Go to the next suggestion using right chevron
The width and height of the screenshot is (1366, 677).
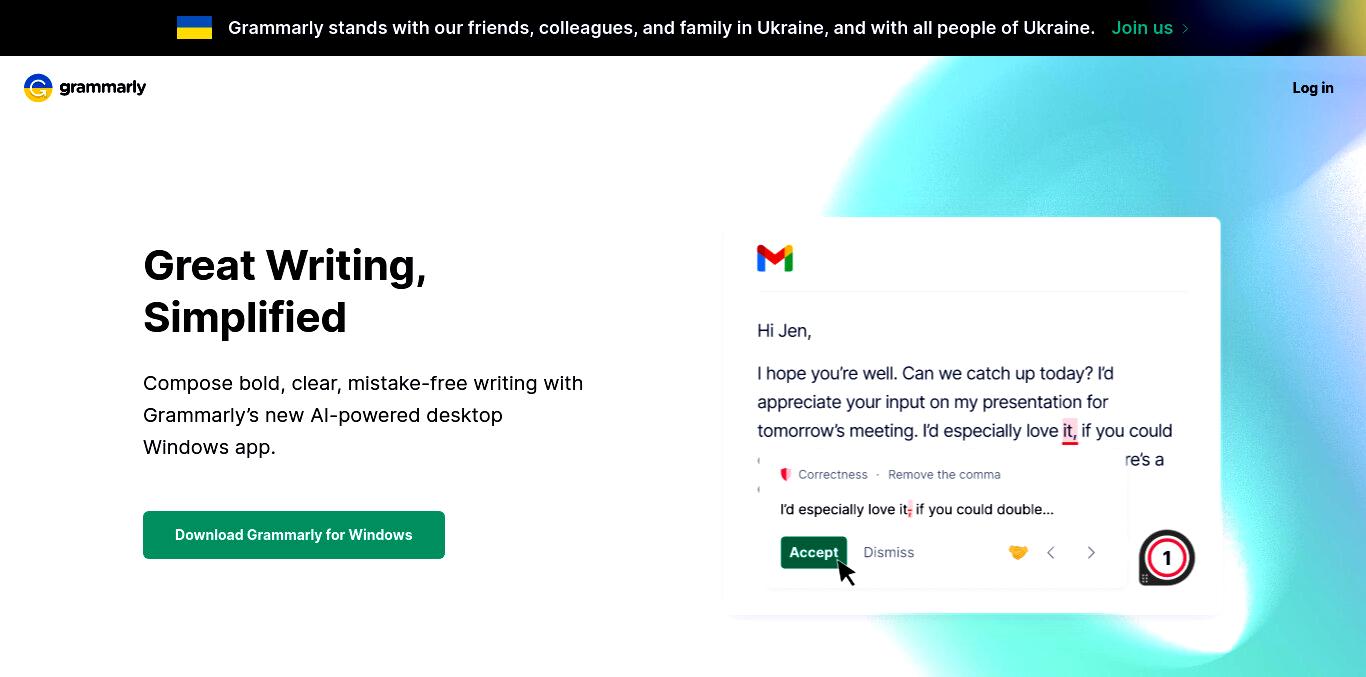tap(1091, 552)
